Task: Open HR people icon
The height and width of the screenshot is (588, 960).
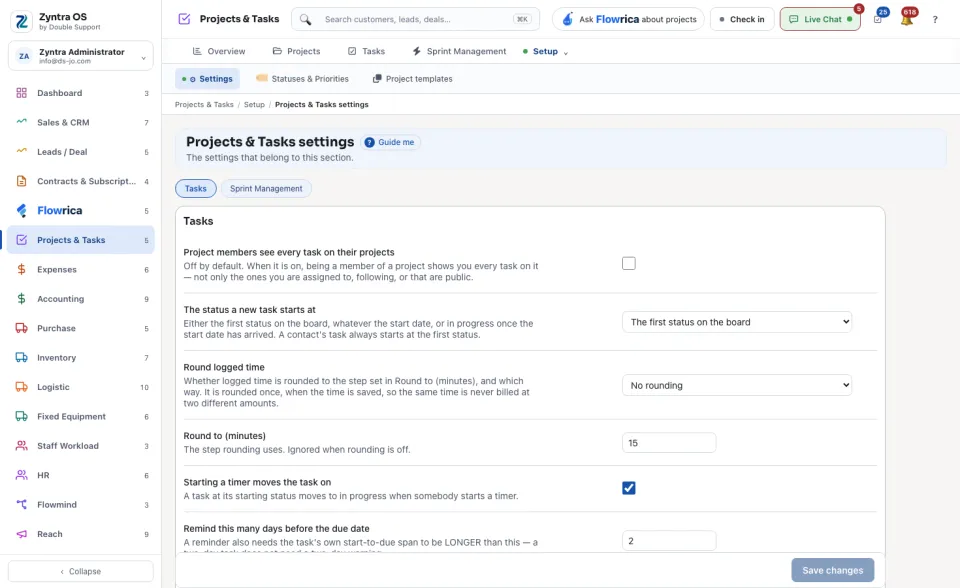Action: tap(21, 475)
